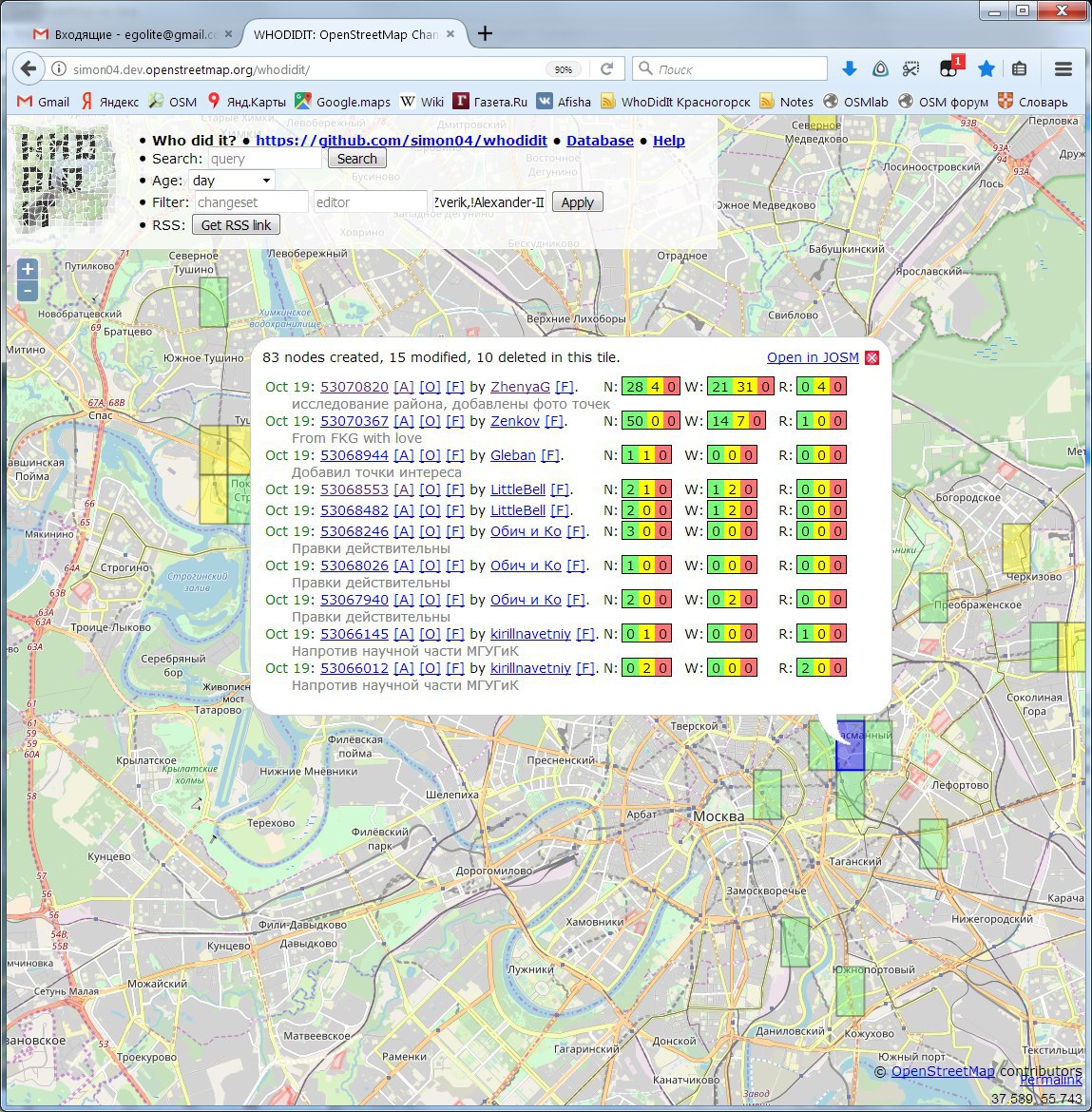Open the Help link

(x=669, y=141)
